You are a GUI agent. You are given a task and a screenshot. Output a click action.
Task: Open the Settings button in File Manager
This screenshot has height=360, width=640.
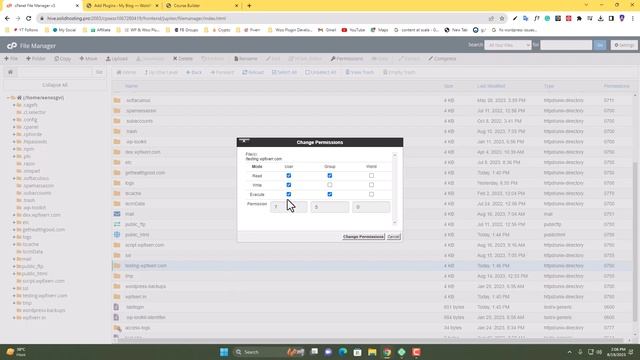624,45
